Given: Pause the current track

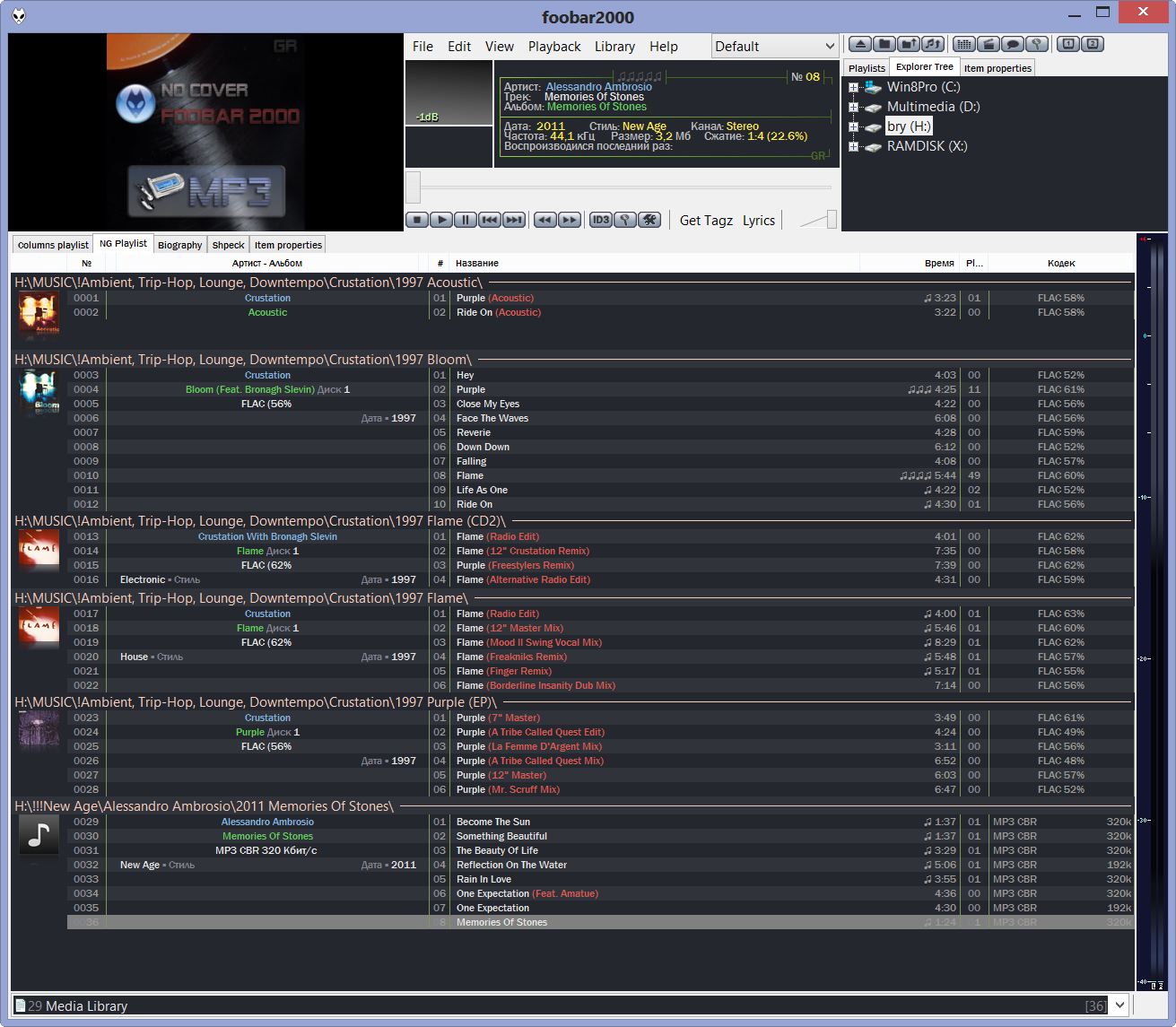Looking at the screenshot, I should click(465, 220).
